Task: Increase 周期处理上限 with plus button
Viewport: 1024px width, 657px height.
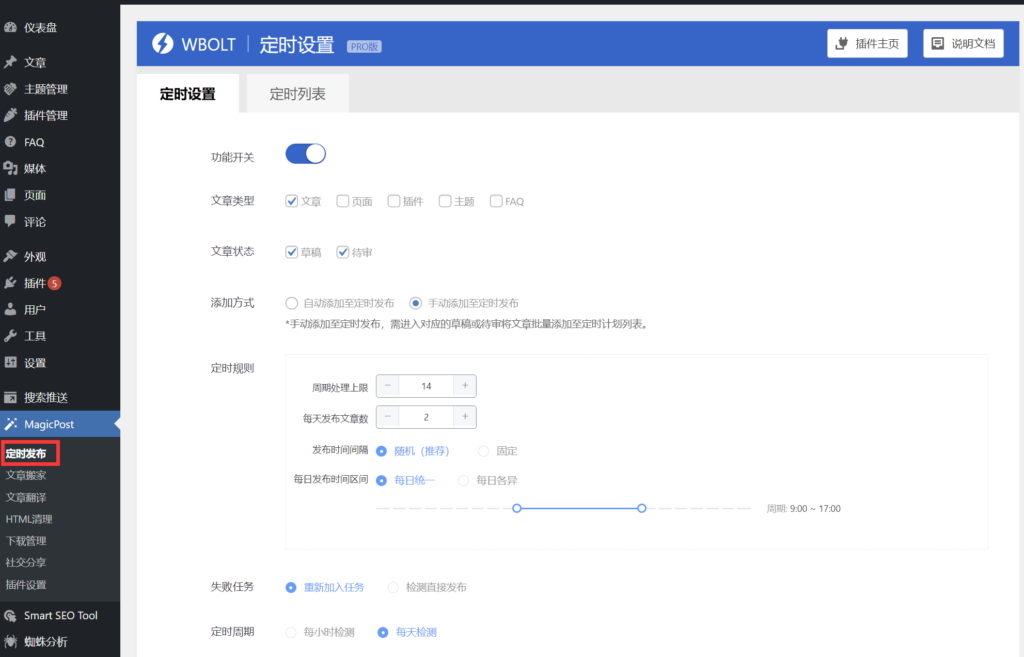Action: [464, 386]
